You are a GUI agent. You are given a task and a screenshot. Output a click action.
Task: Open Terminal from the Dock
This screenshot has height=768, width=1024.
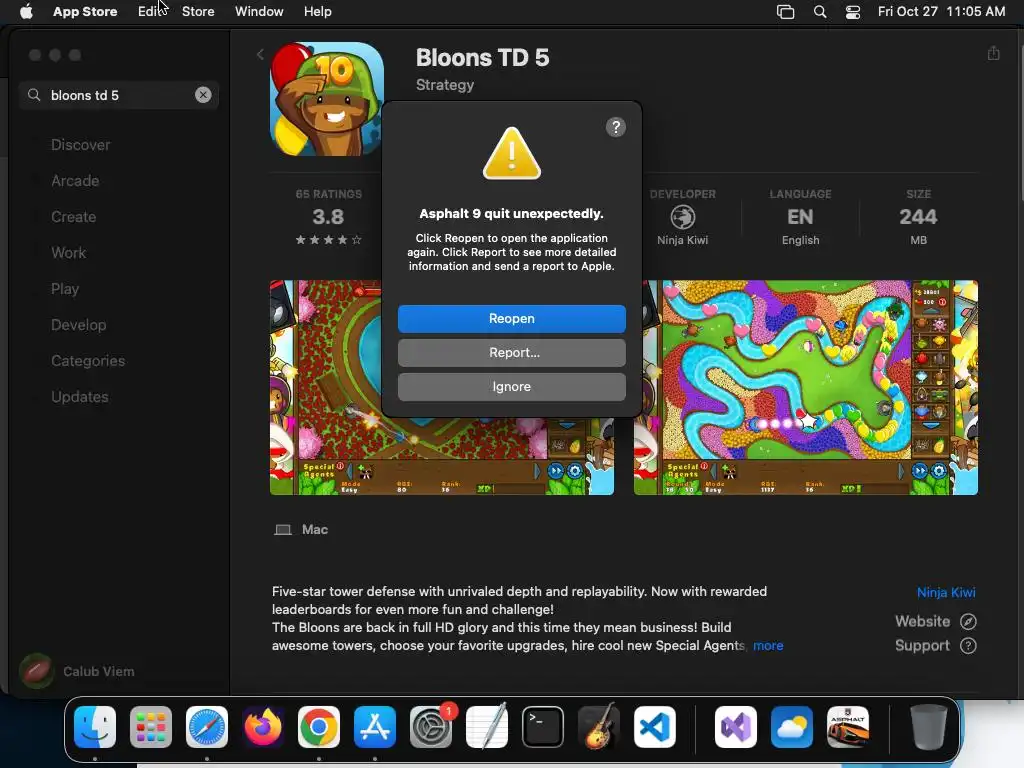[x=543, y=727]
